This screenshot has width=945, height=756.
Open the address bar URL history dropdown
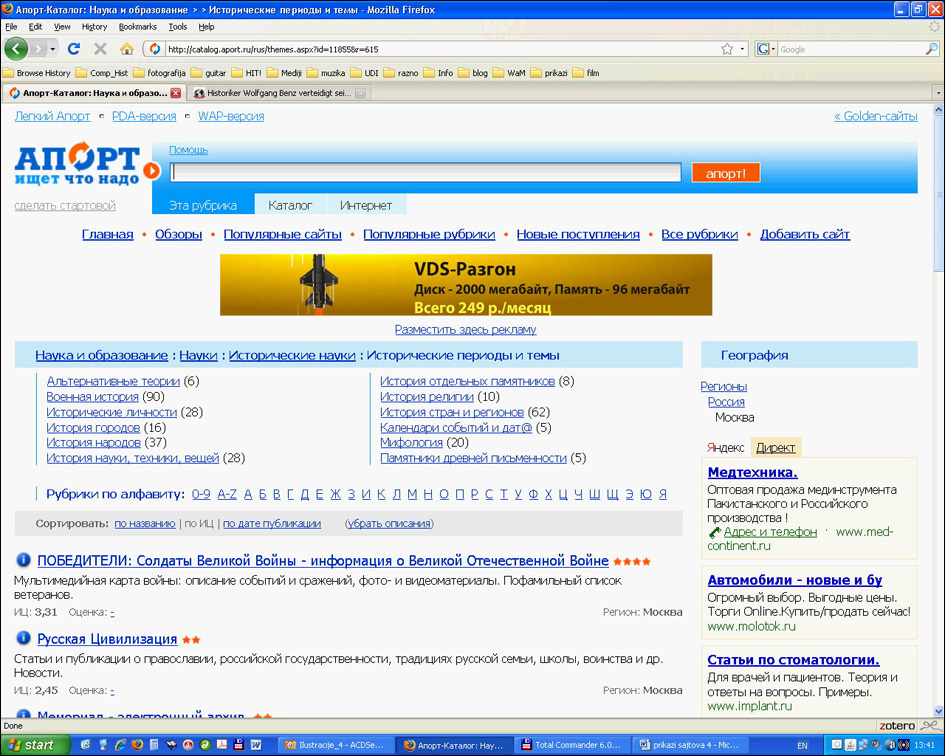(742, 48)
